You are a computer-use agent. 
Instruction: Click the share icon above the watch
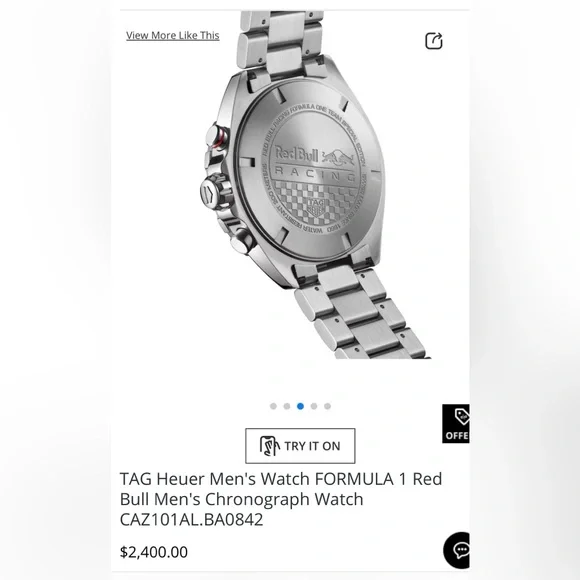pyautogui.click(x=434, y=41)
